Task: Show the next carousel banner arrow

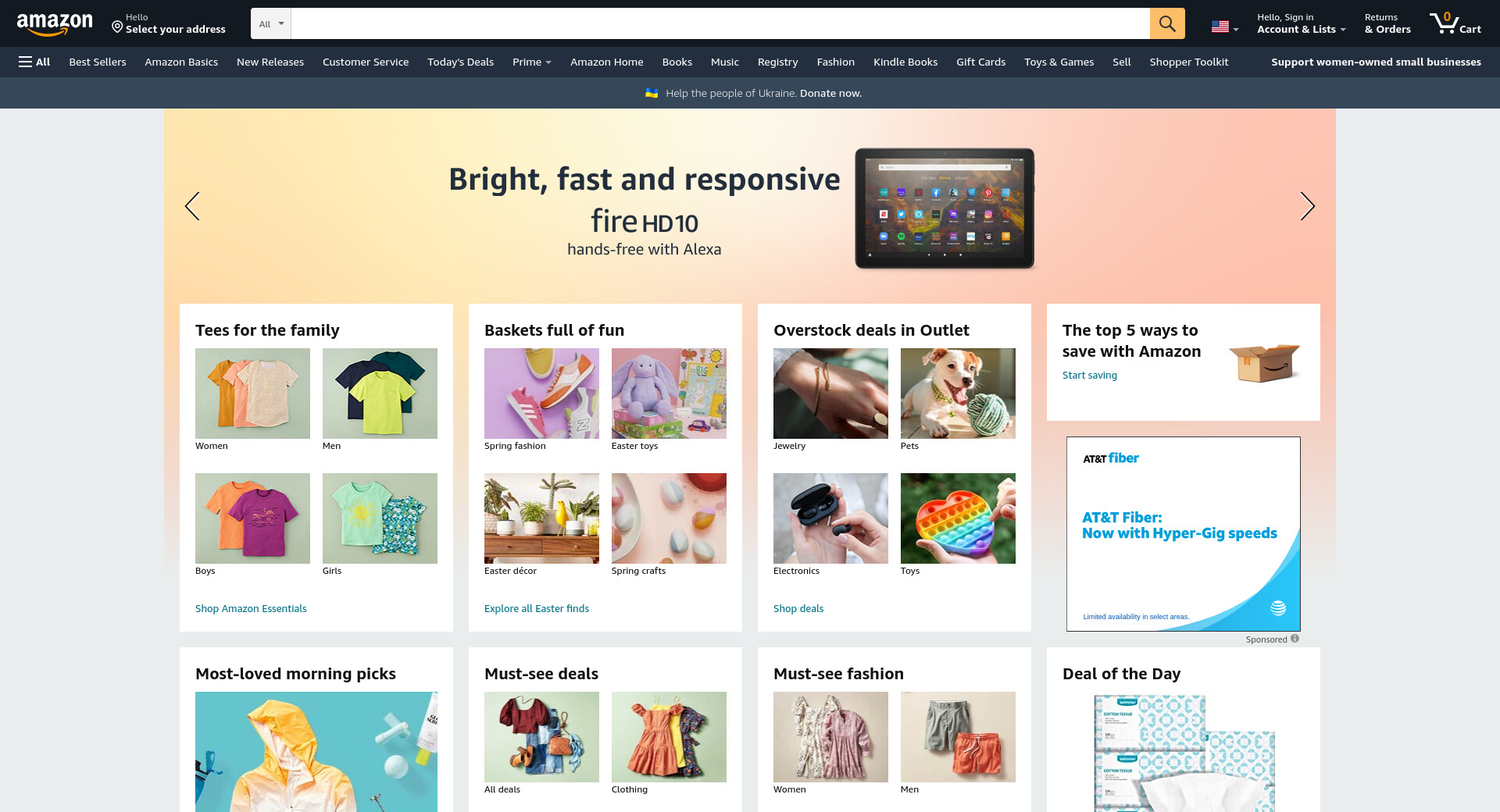Action: tap(1307, 206)
